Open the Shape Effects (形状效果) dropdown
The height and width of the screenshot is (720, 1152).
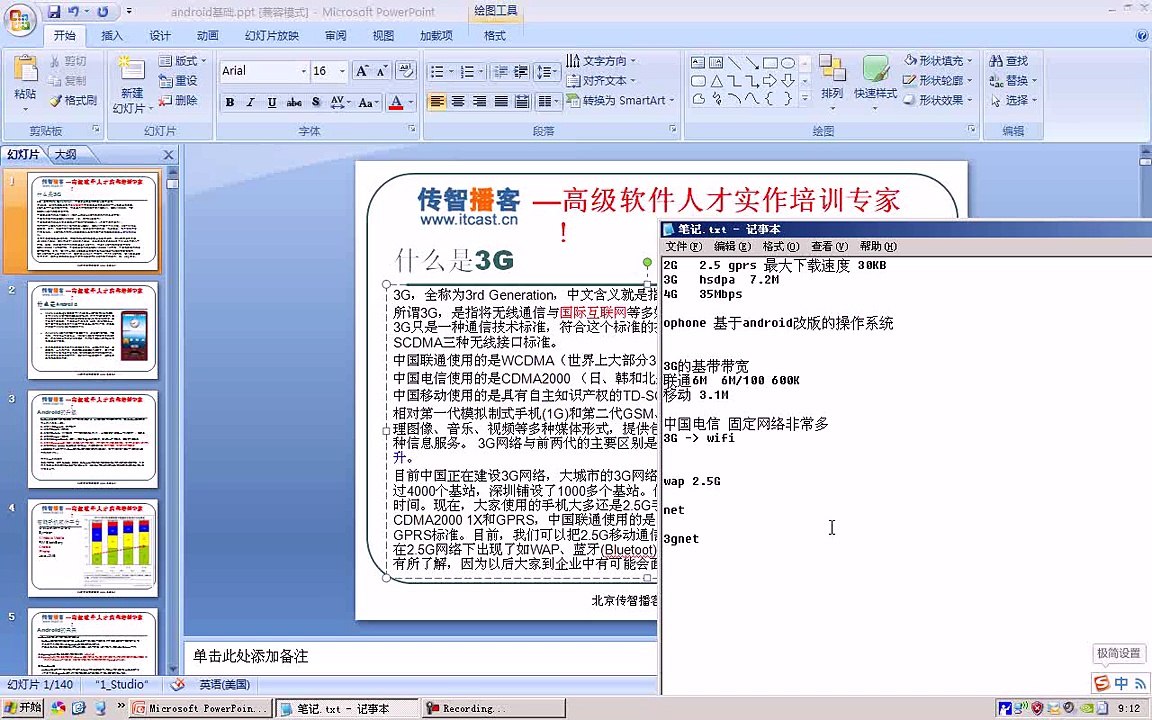938,100
